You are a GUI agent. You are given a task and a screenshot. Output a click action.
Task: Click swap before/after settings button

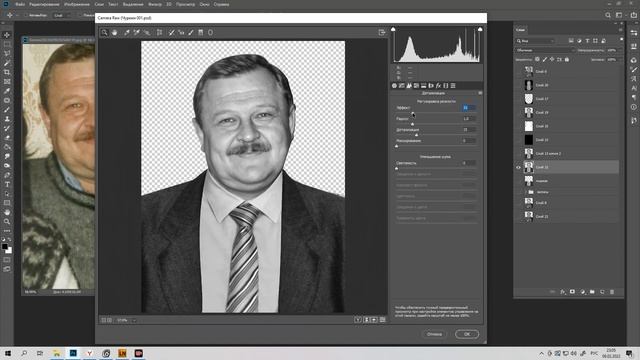click(366, 320)
